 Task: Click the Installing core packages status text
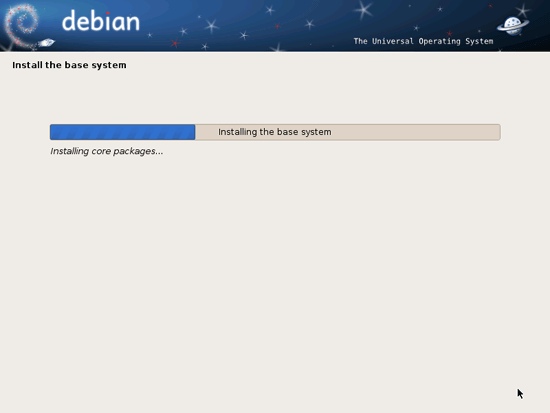(107, 151)
